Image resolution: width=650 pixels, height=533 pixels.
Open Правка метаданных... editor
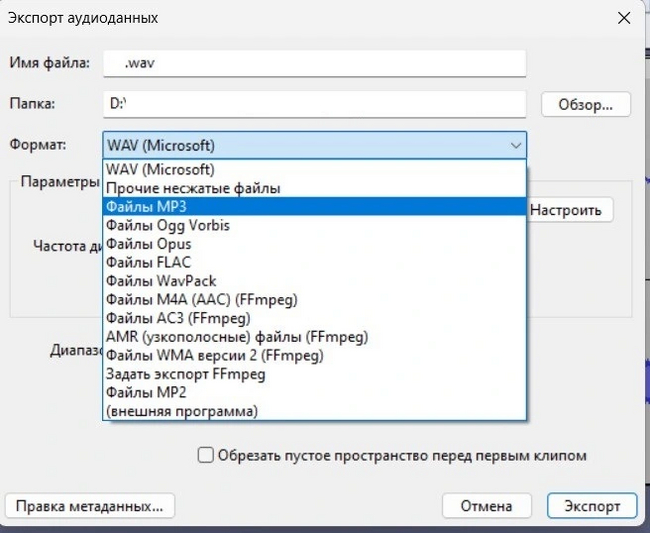click(x=89, y=505)
